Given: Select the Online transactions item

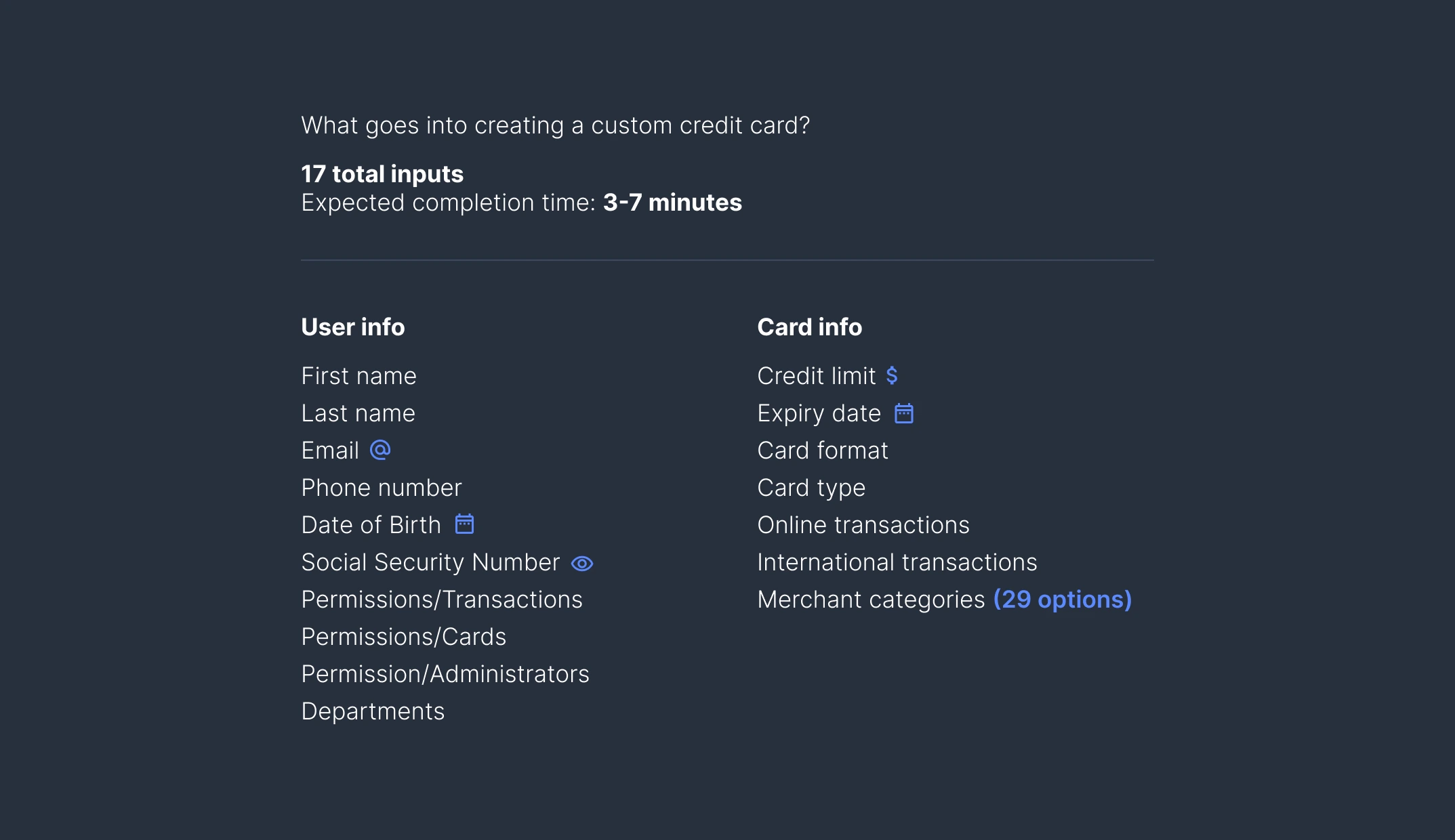Looking at the screenshot, I should [x=863, y=525].
